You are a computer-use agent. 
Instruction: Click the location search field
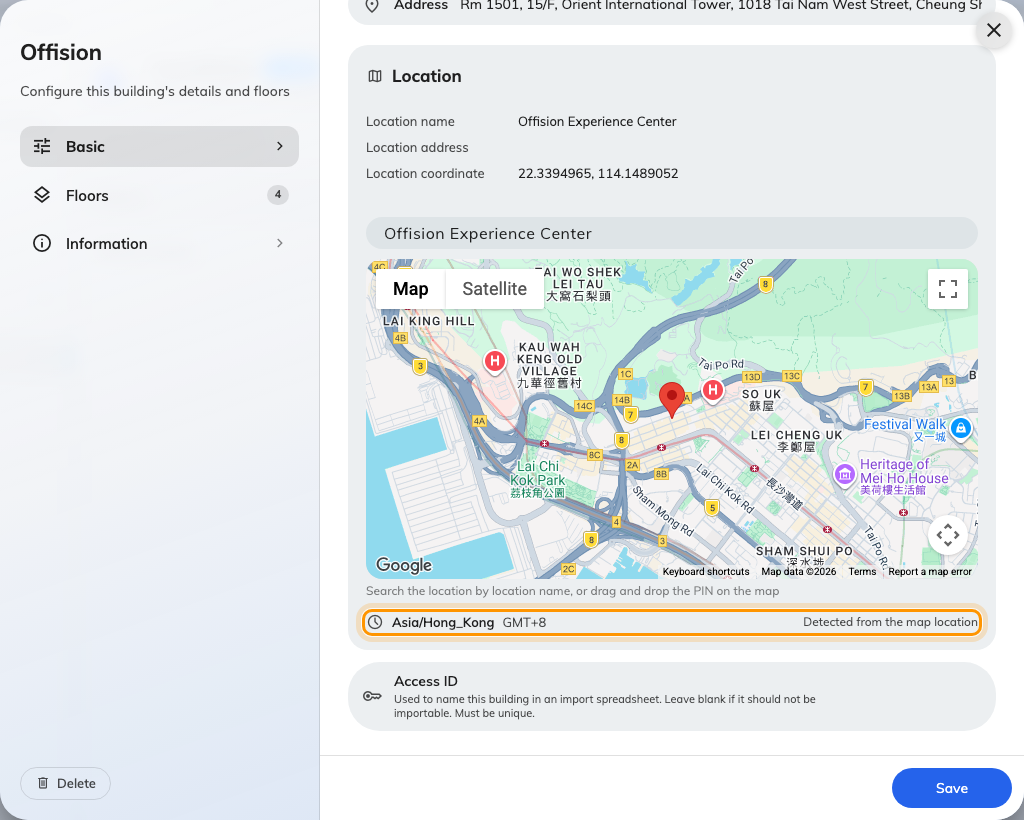click(671, 234)
